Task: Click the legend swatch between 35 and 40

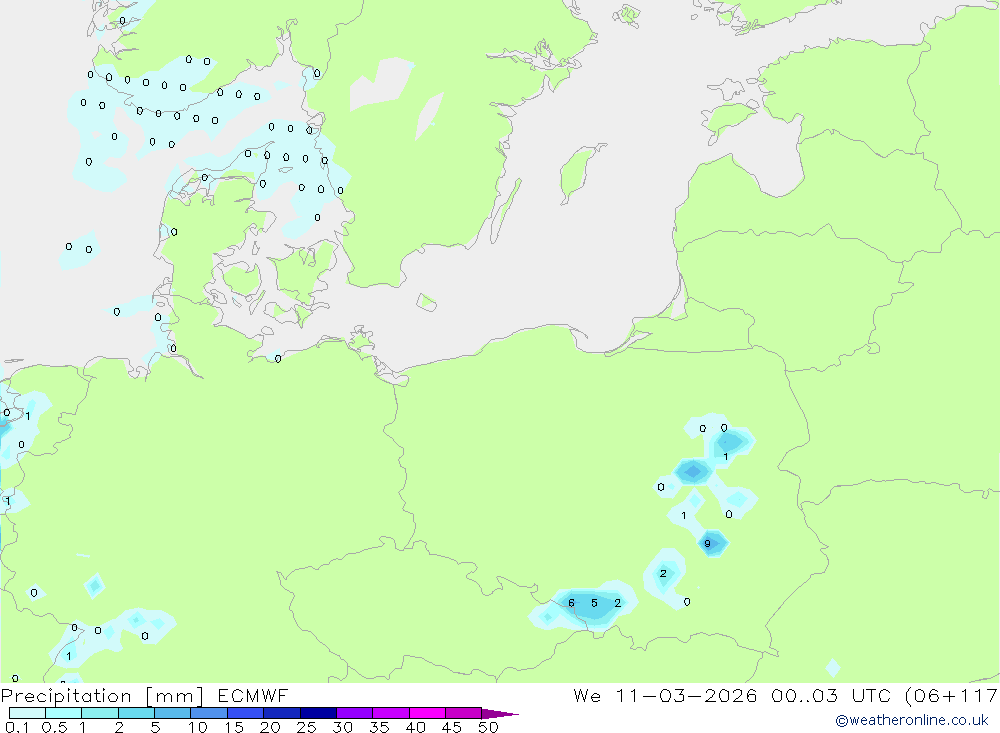Action: (x=391, y=713)
